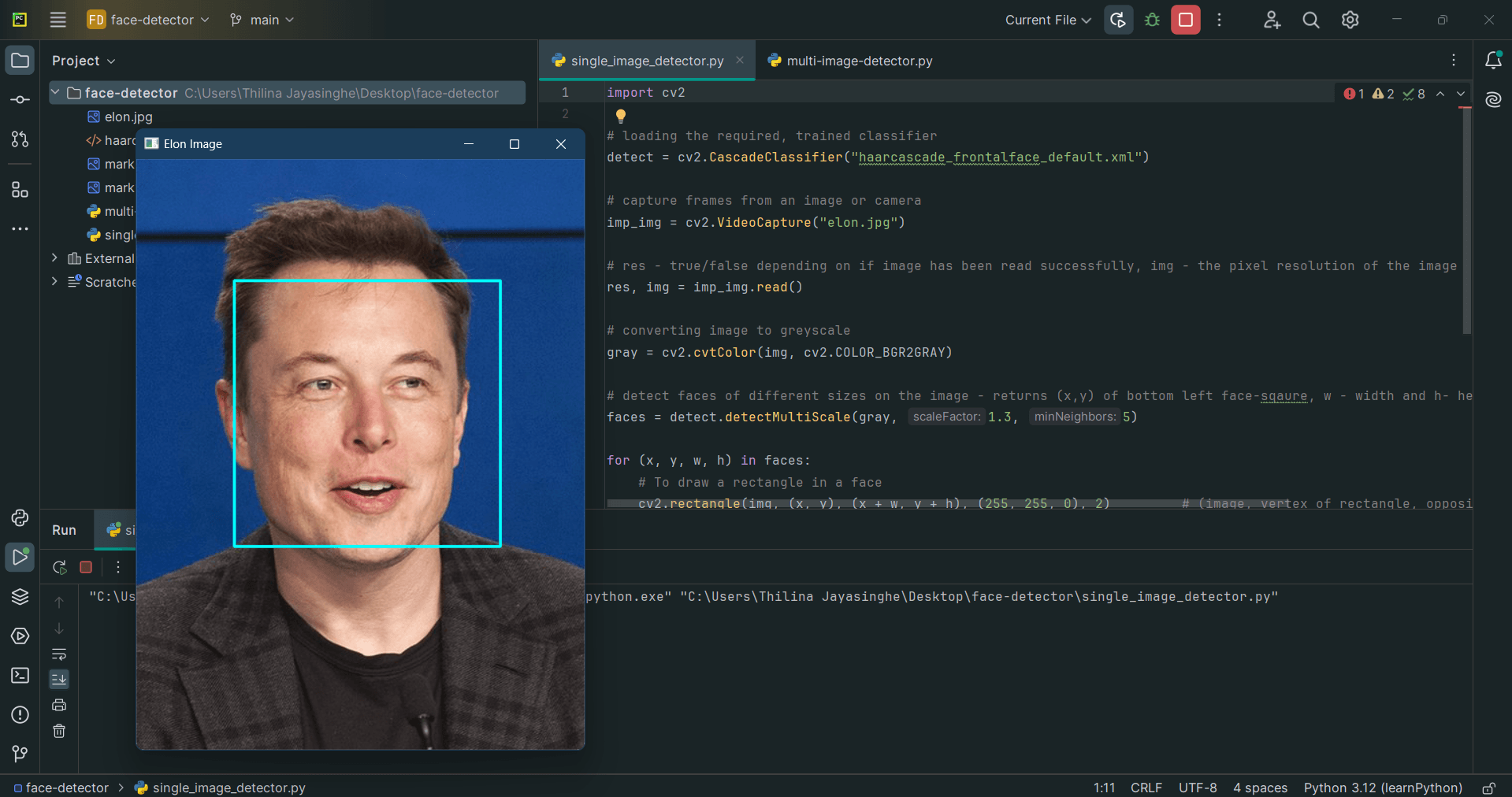Stop the running script with red button
Image resolution: width=1512 pixels, height=797 pixels.
[1185, 20]
